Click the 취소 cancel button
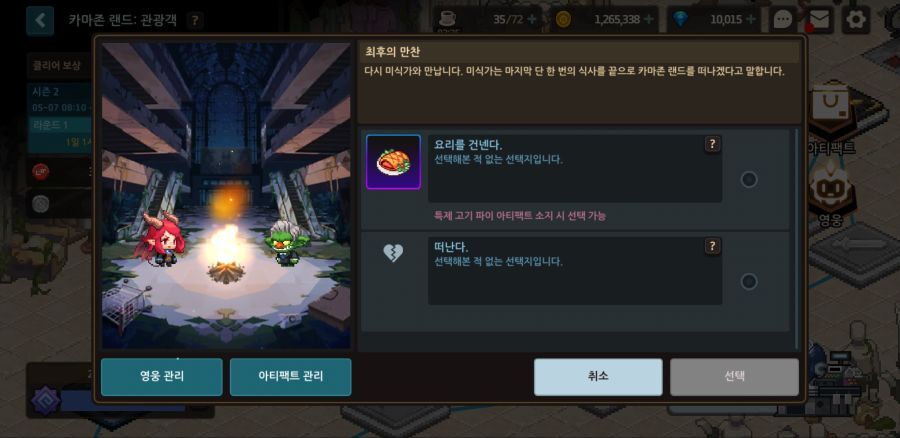This screenshot has height=438, width=900. pos(598,377)
